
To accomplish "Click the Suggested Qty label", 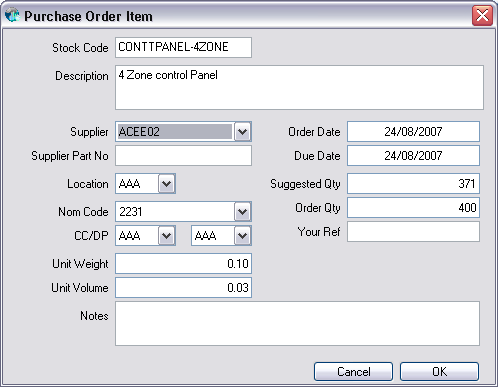I will coord(305,184).
